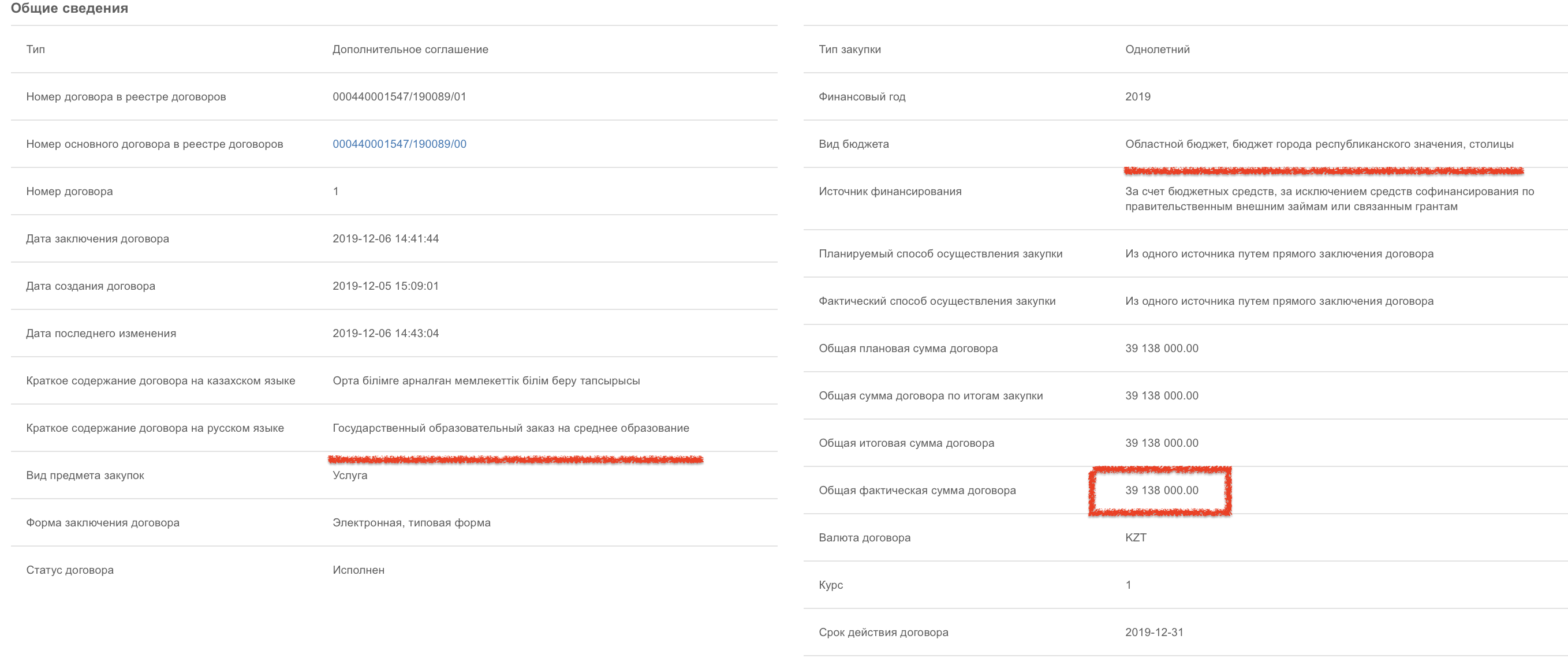Click the 'Областной бюджет' budget type value

[1319, 144]
